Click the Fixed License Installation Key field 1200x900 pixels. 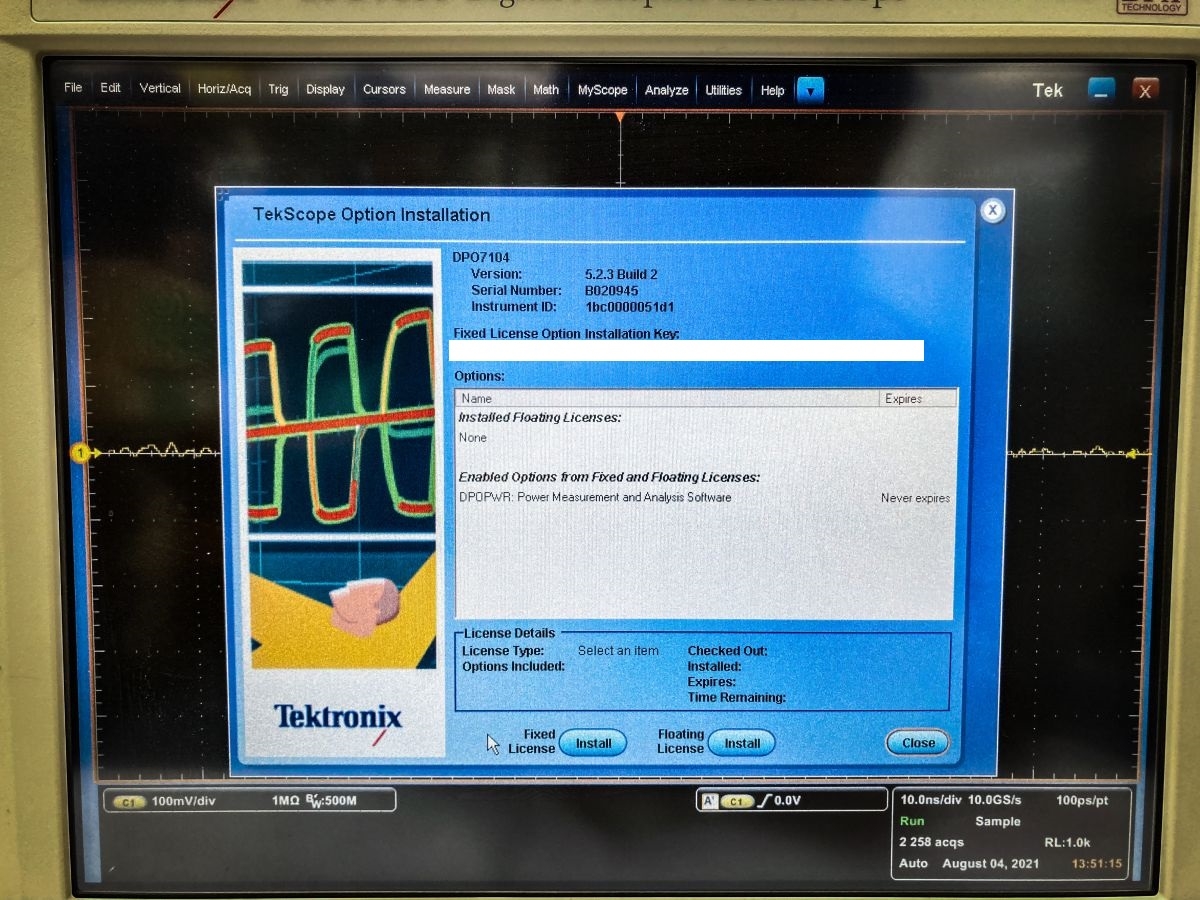point(687,351)
